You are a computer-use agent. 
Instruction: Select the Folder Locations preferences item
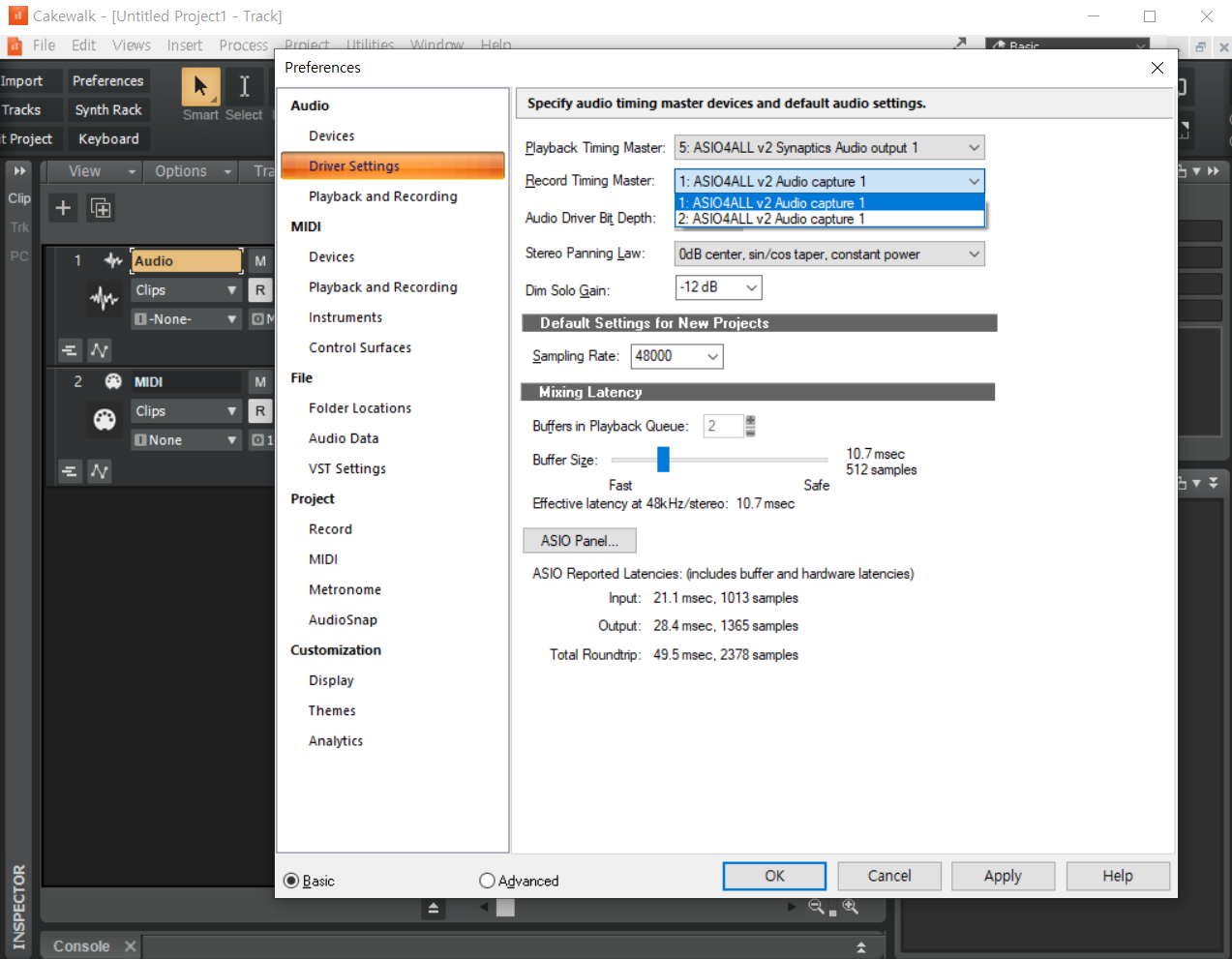[x=360, y=408]
